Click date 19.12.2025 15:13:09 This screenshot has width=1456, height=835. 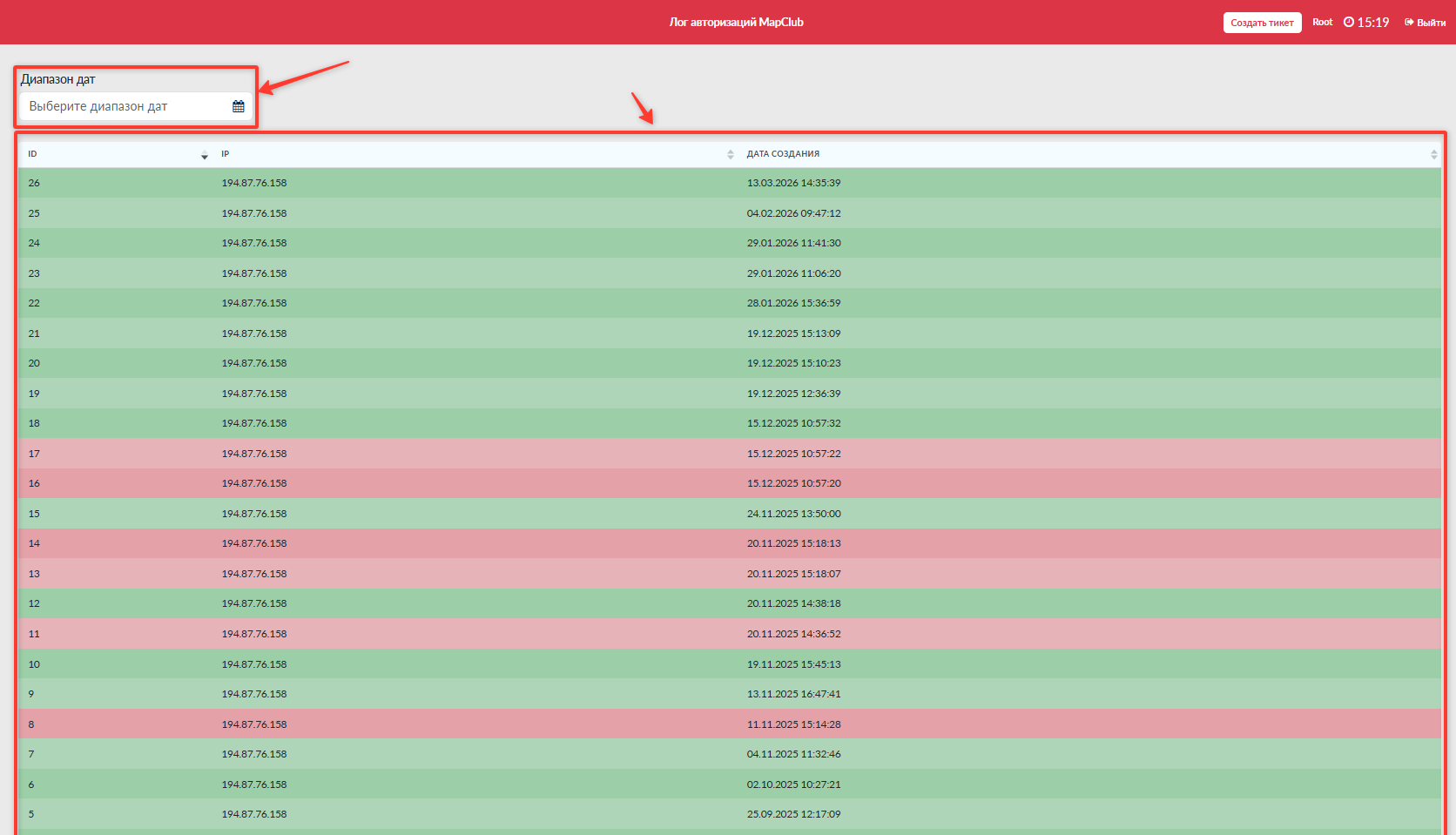click(794, 333)
